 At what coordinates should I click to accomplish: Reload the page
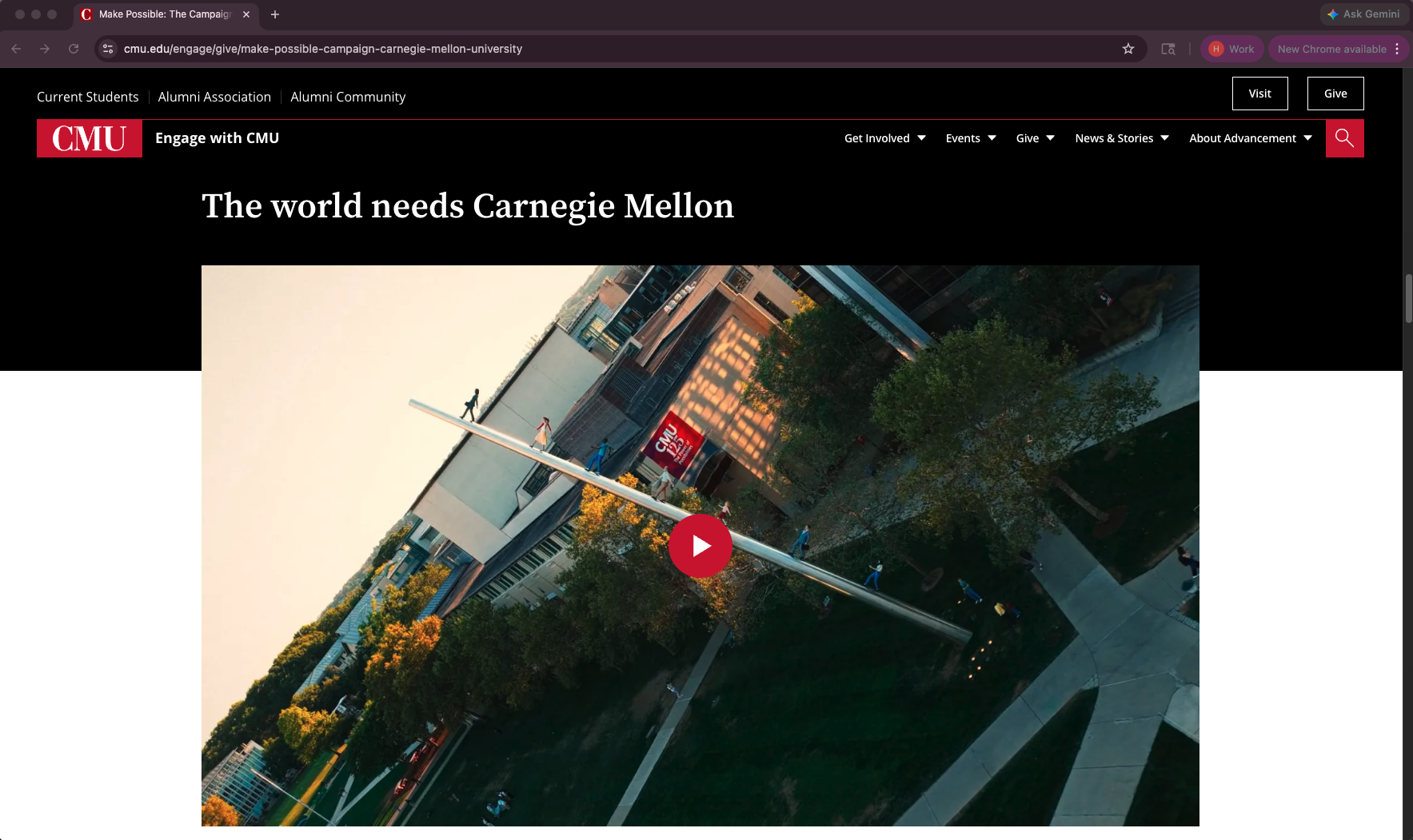74,49
